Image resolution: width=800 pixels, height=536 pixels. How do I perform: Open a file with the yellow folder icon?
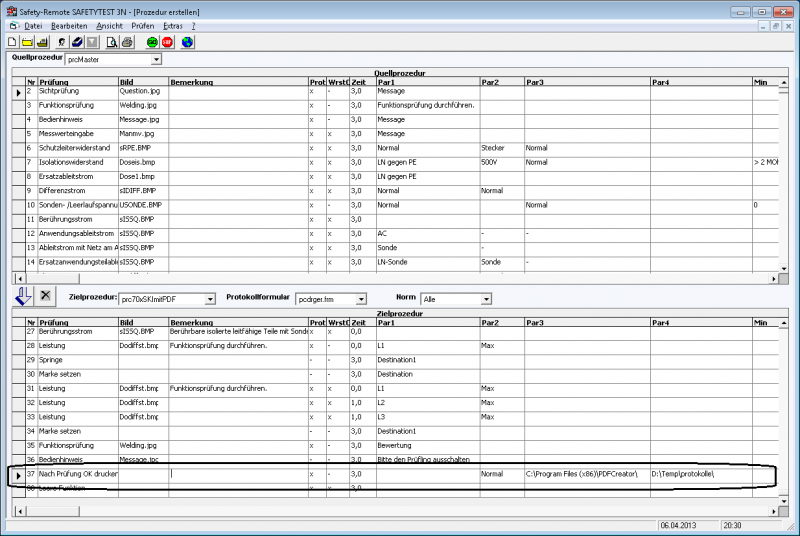pos(27,42)
